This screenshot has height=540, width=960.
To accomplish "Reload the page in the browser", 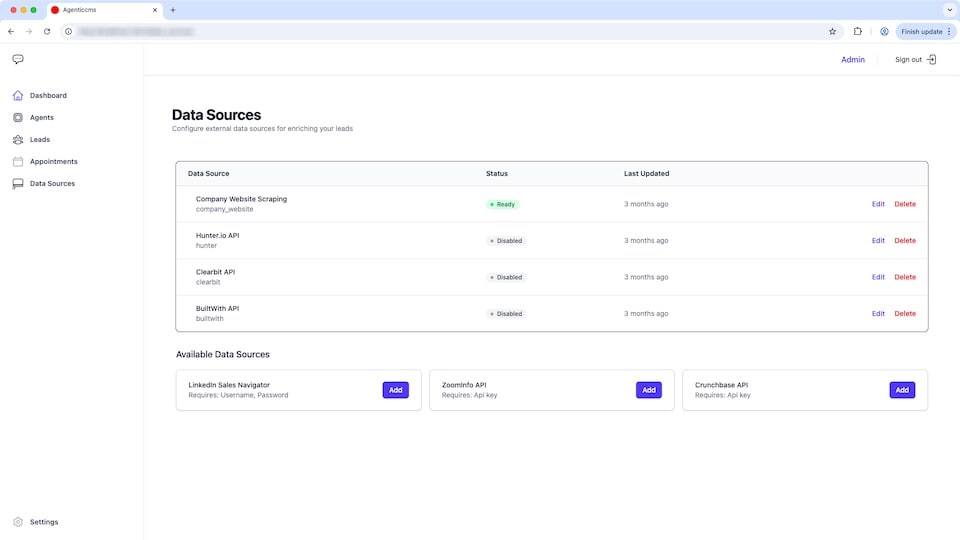I will pyautogui.click(x=47, y=31).
